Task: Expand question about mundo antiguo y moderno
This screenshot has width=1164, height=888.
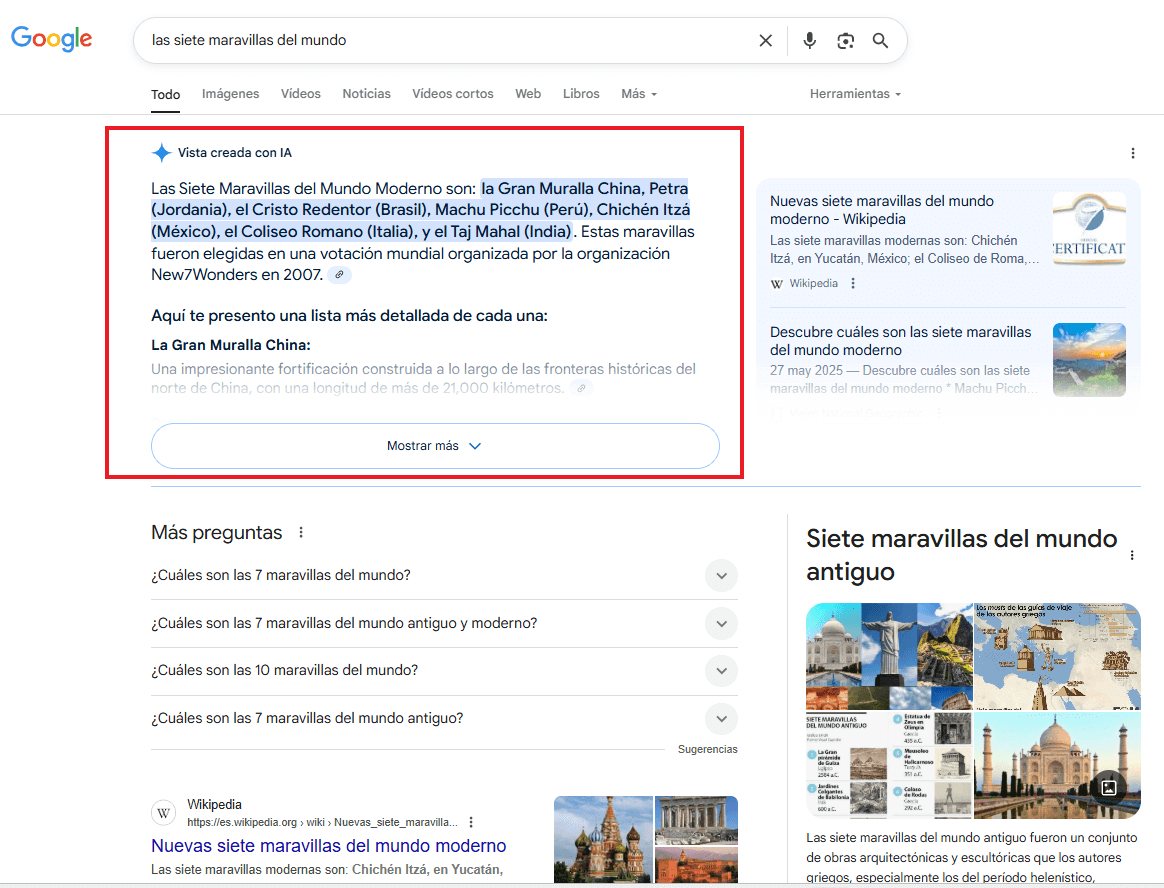Action: point(444,623)
